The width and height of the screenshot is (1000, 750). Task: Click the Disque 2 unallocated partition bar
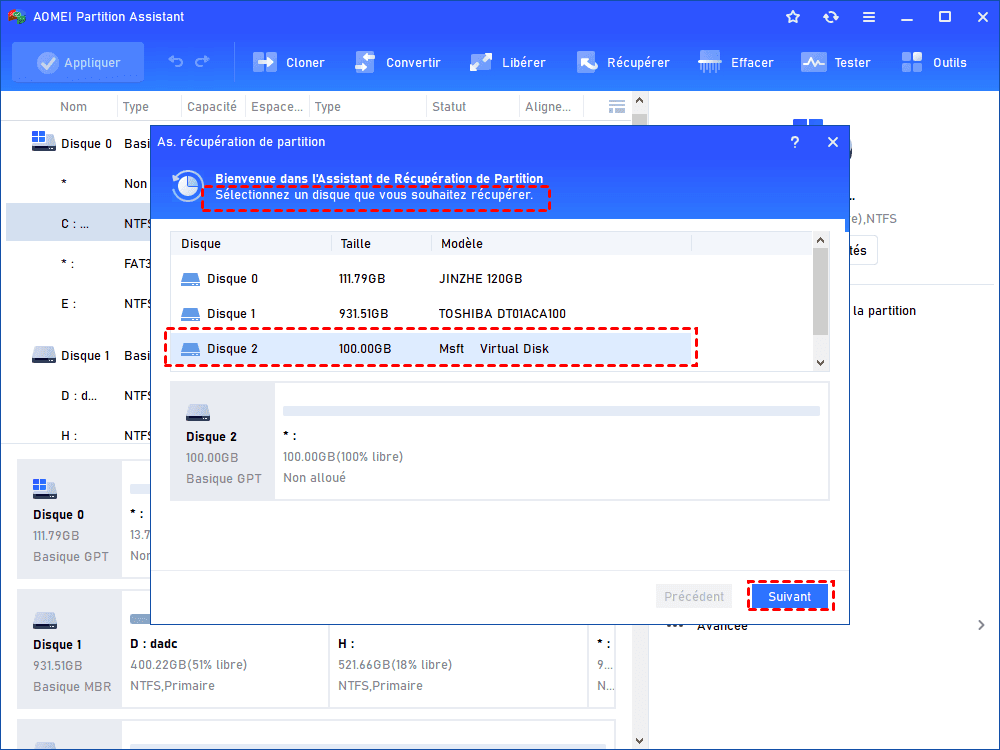(x=551, y=411)
